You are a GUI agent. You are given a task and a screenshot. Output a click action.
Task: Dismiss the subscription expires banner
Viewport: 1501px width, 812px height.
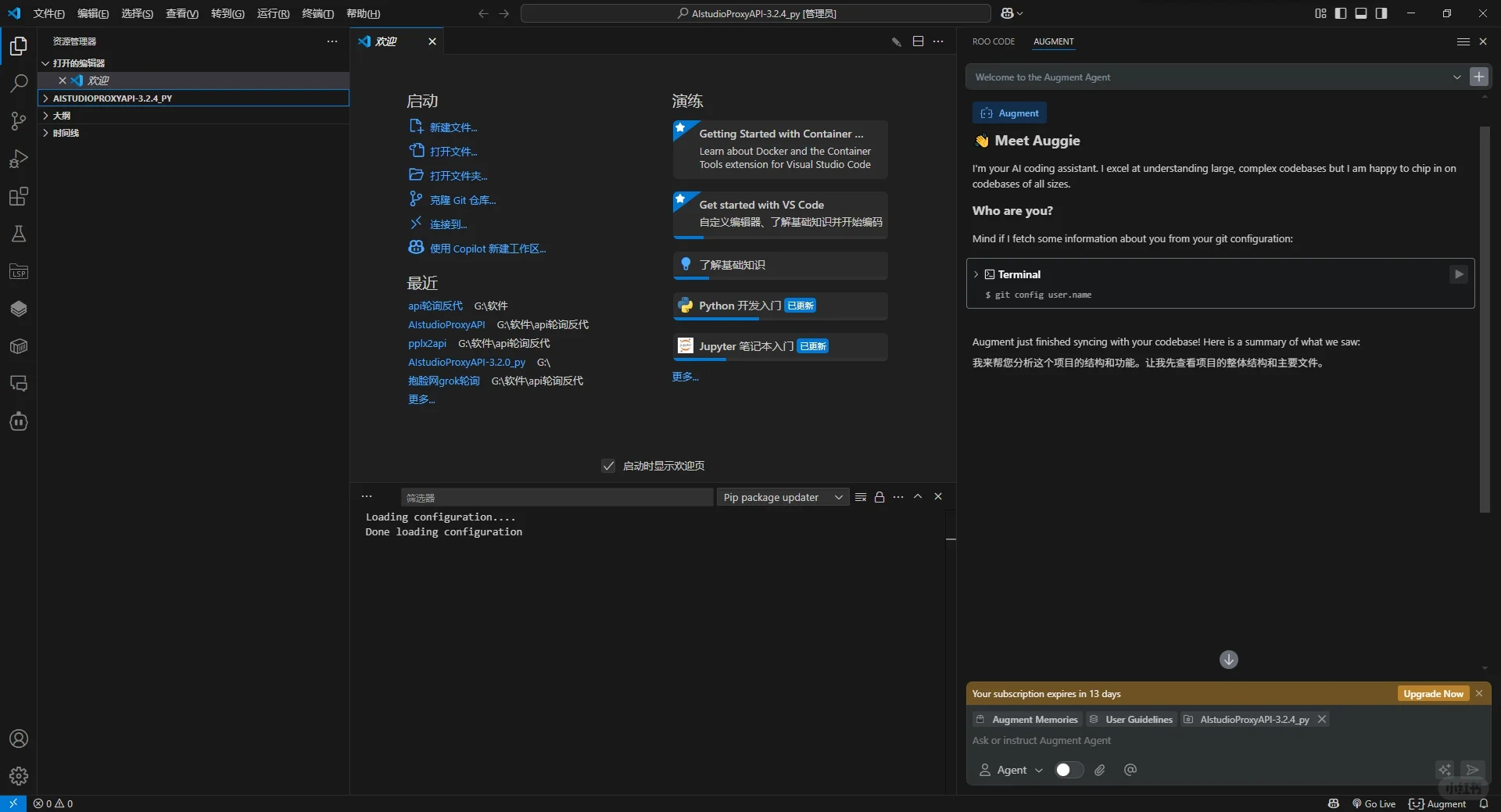coord(1479,694)
